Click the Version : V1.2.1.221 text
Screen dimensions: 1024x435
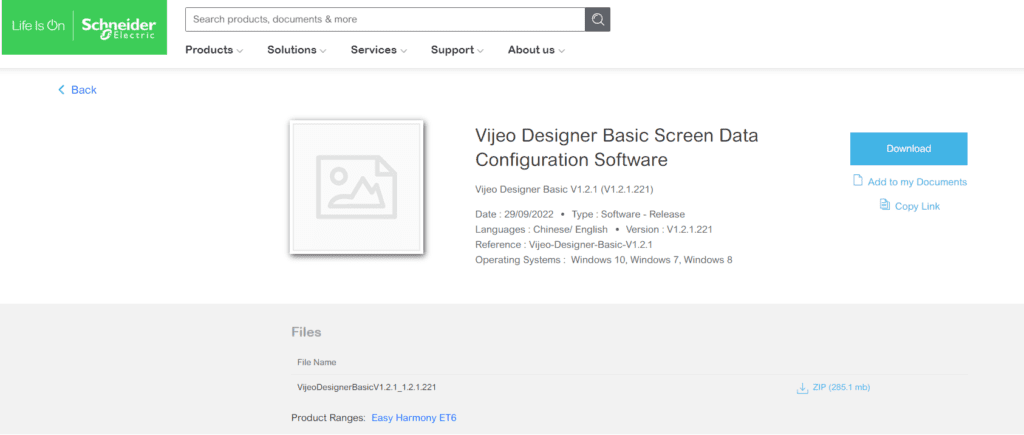(x=669, y=229)
